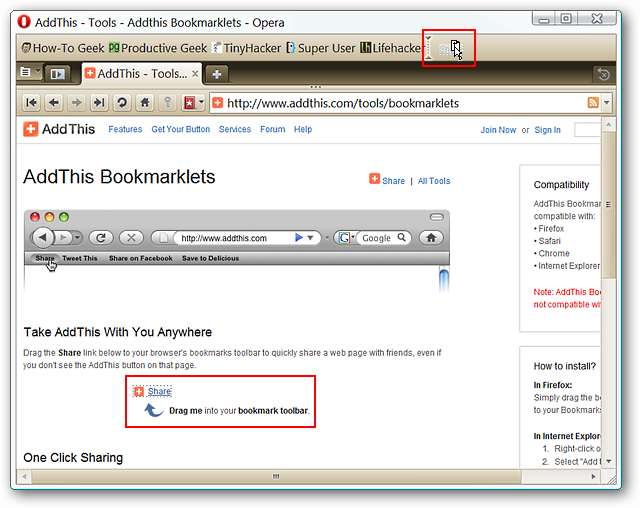This screenshot has height=508, width=640.
Task: Open the Opera menu button
Action: [x=30, y=73]
